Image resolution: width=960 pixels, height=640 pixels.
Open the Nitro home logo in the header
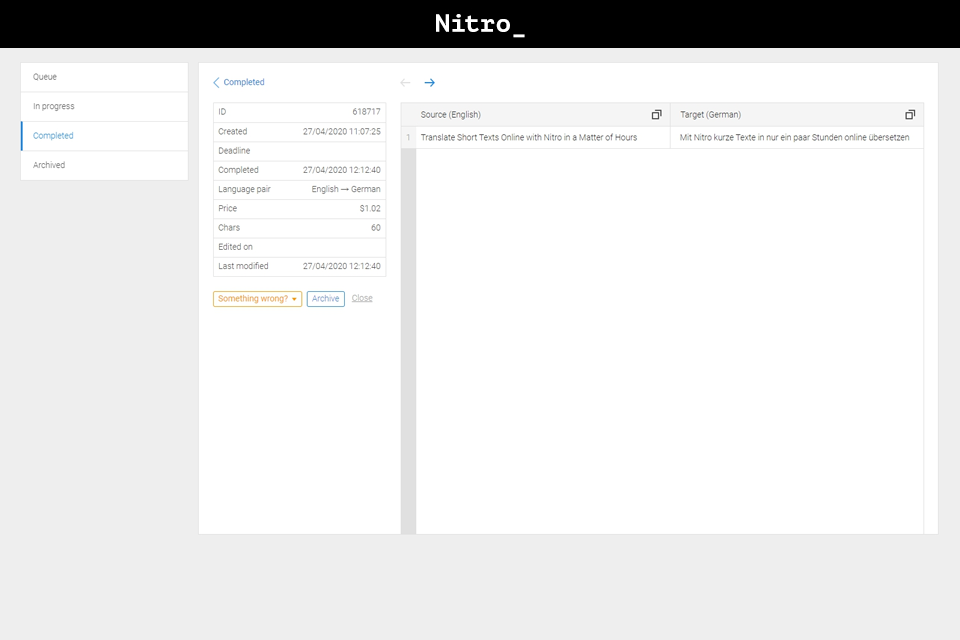(x=479, y=24)
